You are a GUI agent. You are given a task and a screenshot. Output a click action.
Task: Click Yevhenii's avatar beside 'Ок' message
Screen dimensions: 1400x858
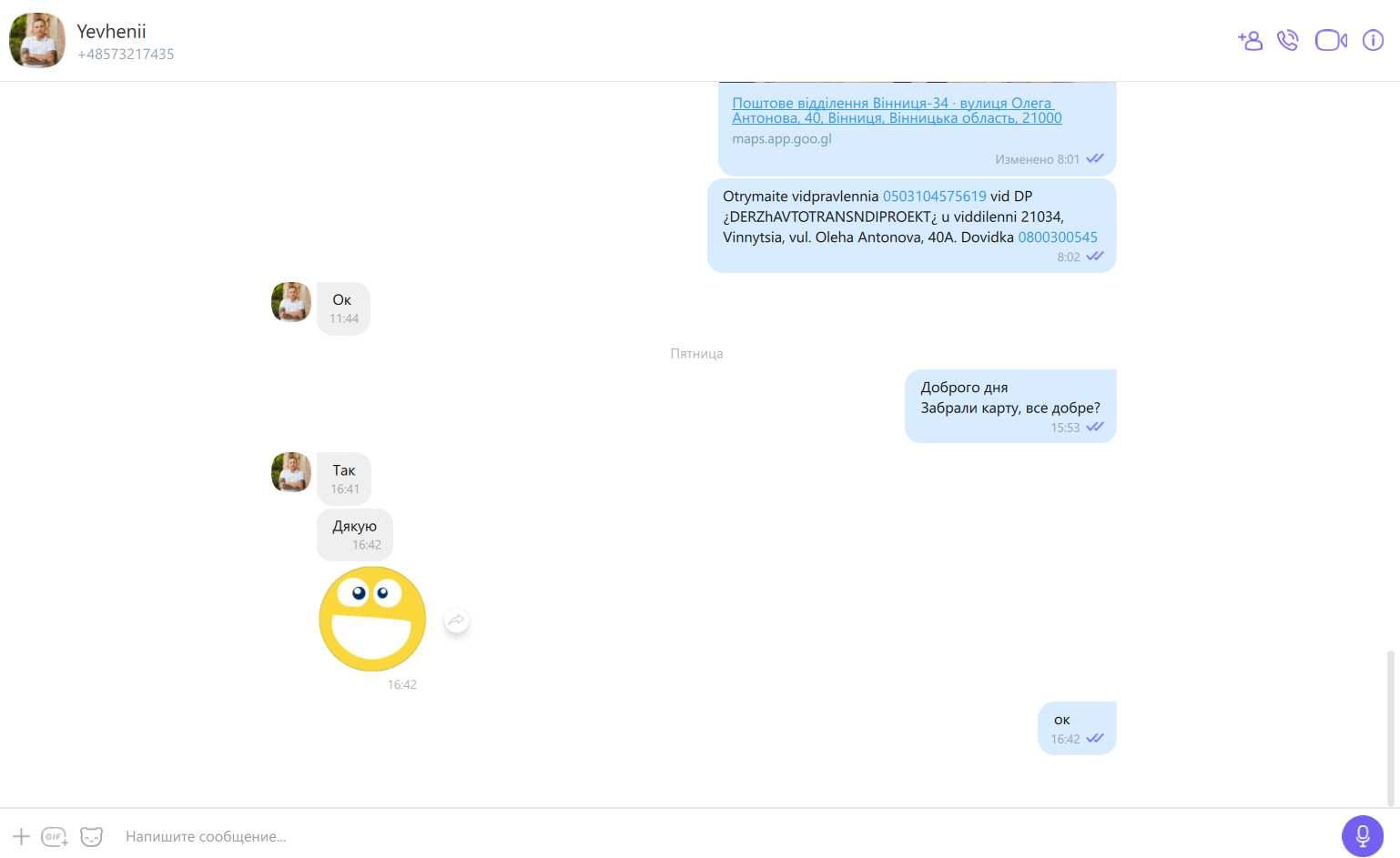[291, 302]
